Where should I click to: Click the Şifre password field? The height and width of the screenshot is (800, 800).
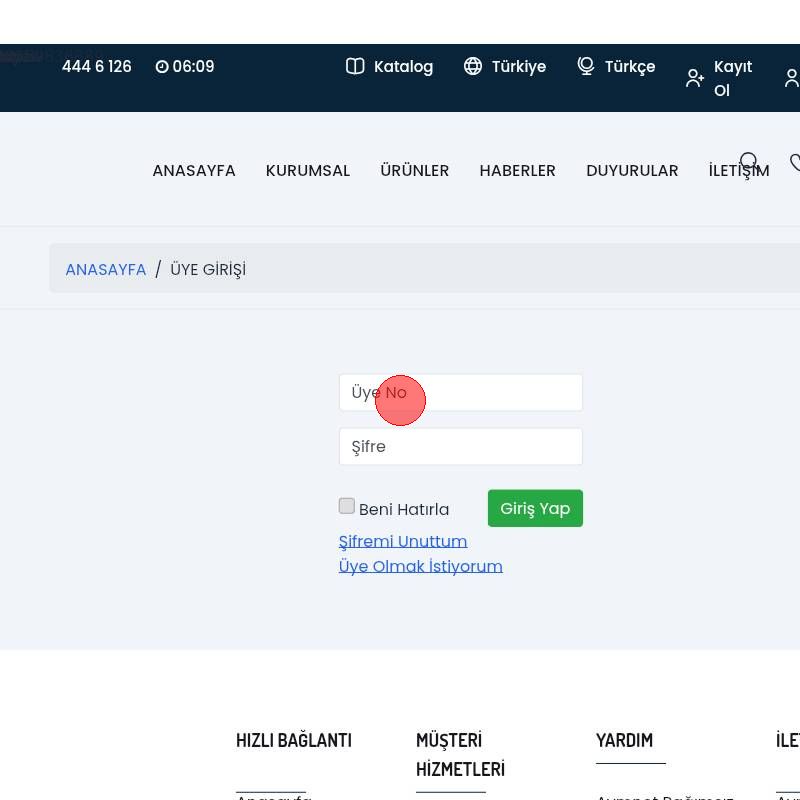[x=460, y=447]
